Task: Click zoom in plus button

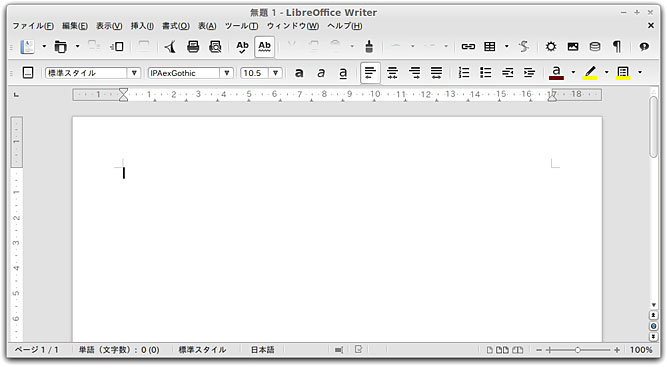Action: 617,350
